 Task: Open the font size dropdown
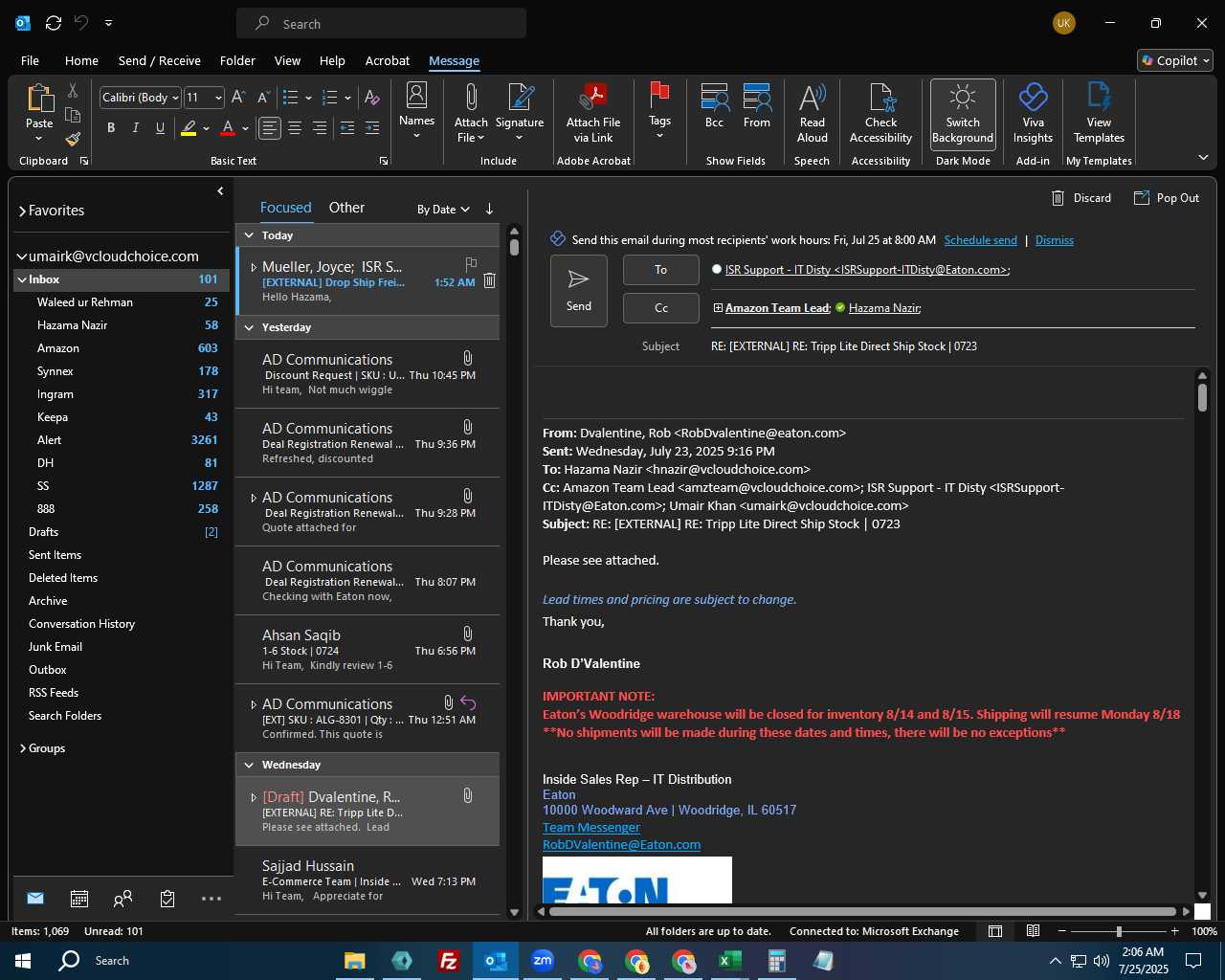[218, 98]
